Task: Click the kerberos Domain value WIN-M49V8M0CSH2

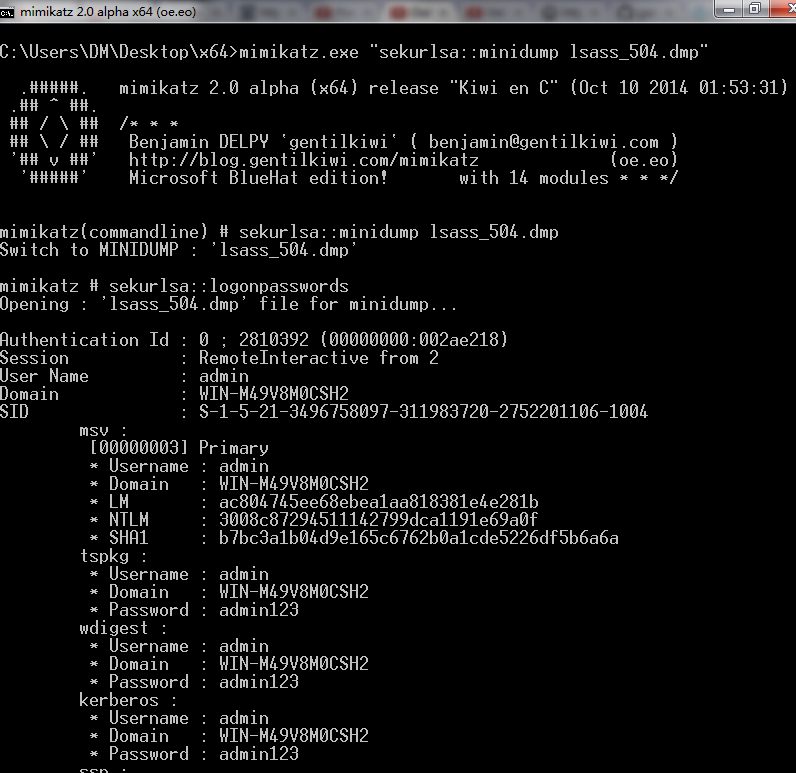Action: (294, 736)
